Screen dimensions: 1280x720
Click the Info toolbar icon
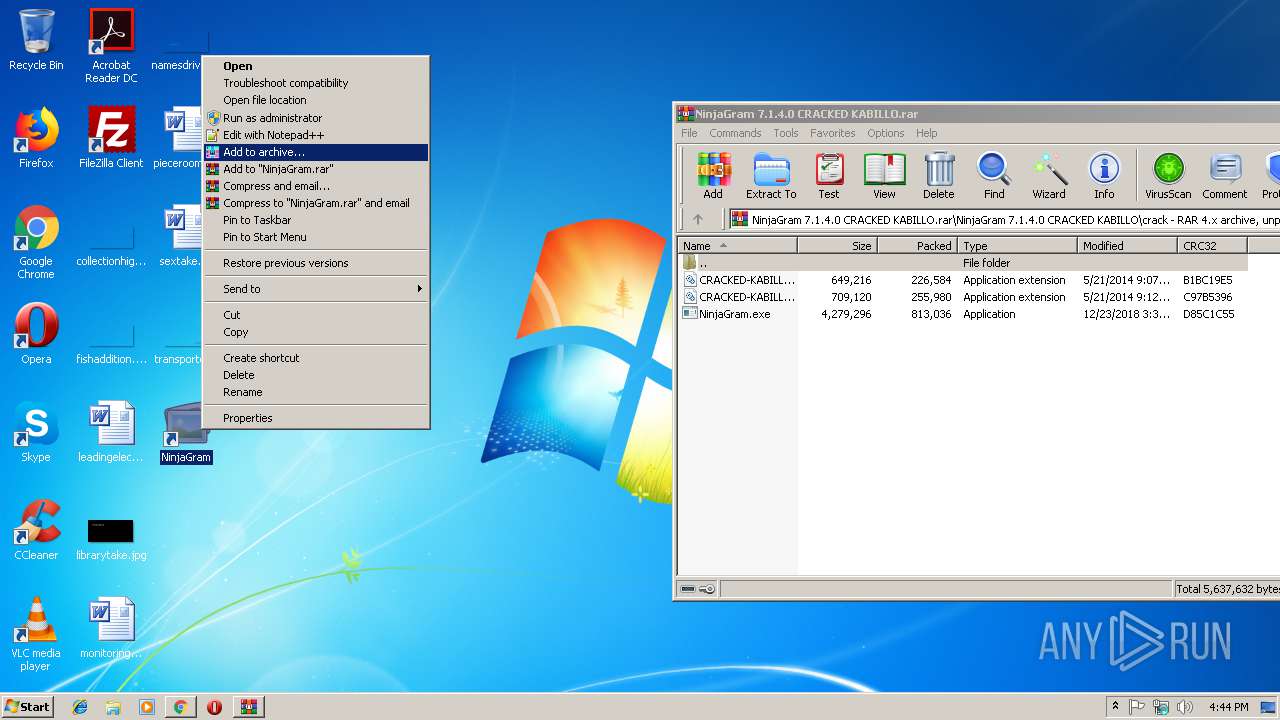click(1104, 176)
